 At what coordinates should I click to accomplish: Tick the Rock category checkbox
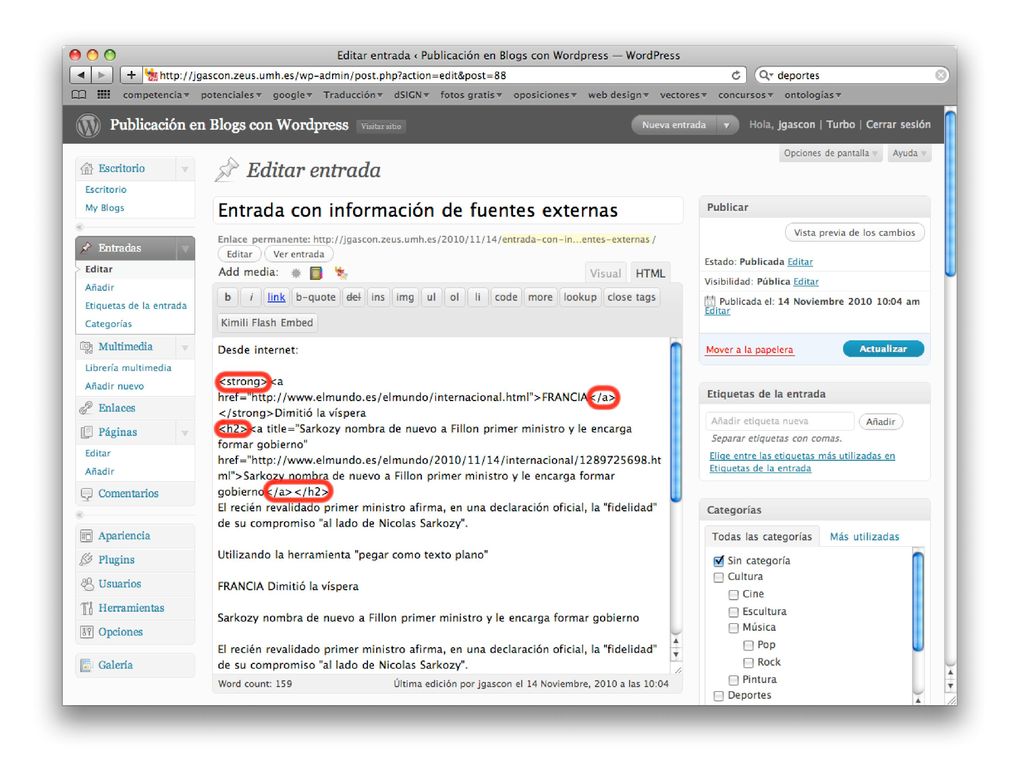(748, 663)
